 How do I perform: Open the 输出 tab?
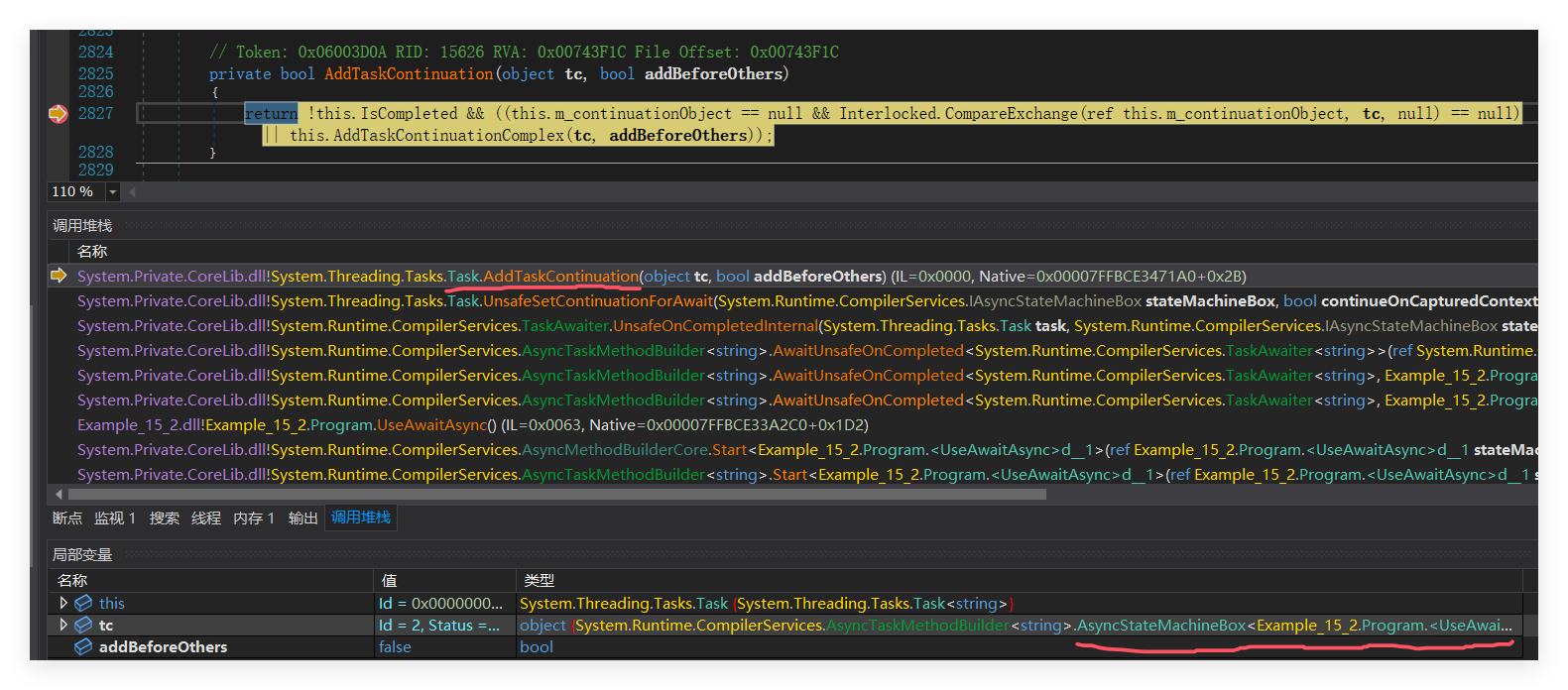coord(302,517)
